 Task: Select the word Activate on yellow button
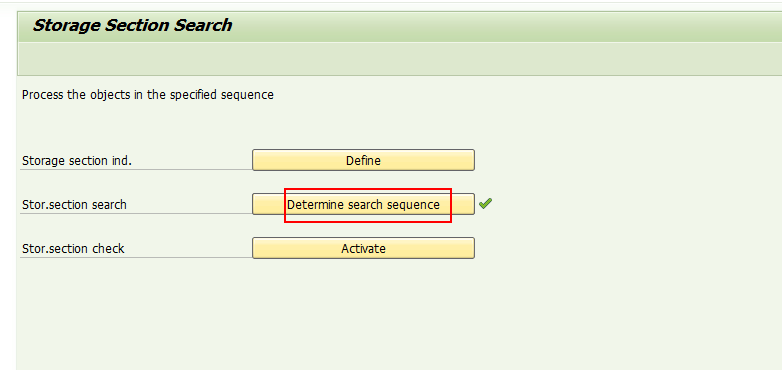pyautogui.click(x=363, y=248)
